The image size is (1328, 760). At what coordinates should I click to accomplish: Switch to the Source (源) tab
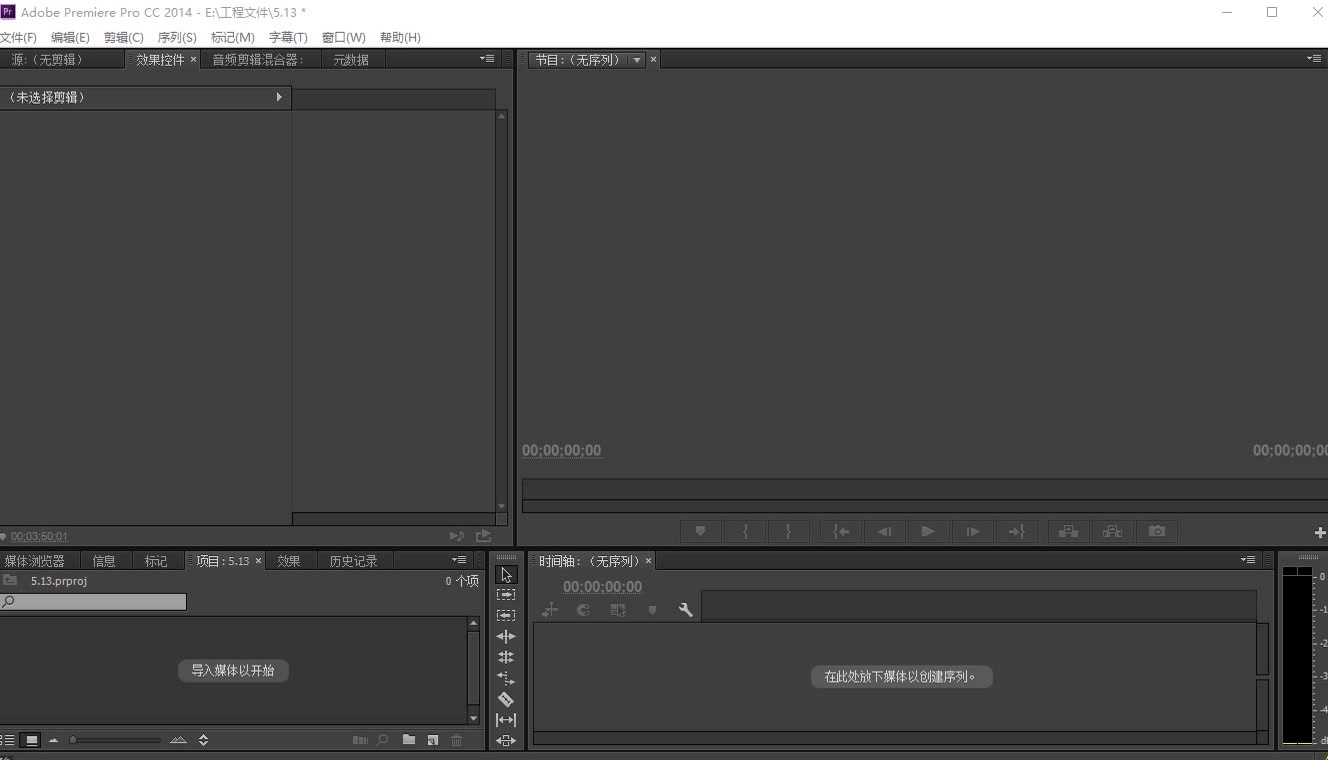(47, 60)
